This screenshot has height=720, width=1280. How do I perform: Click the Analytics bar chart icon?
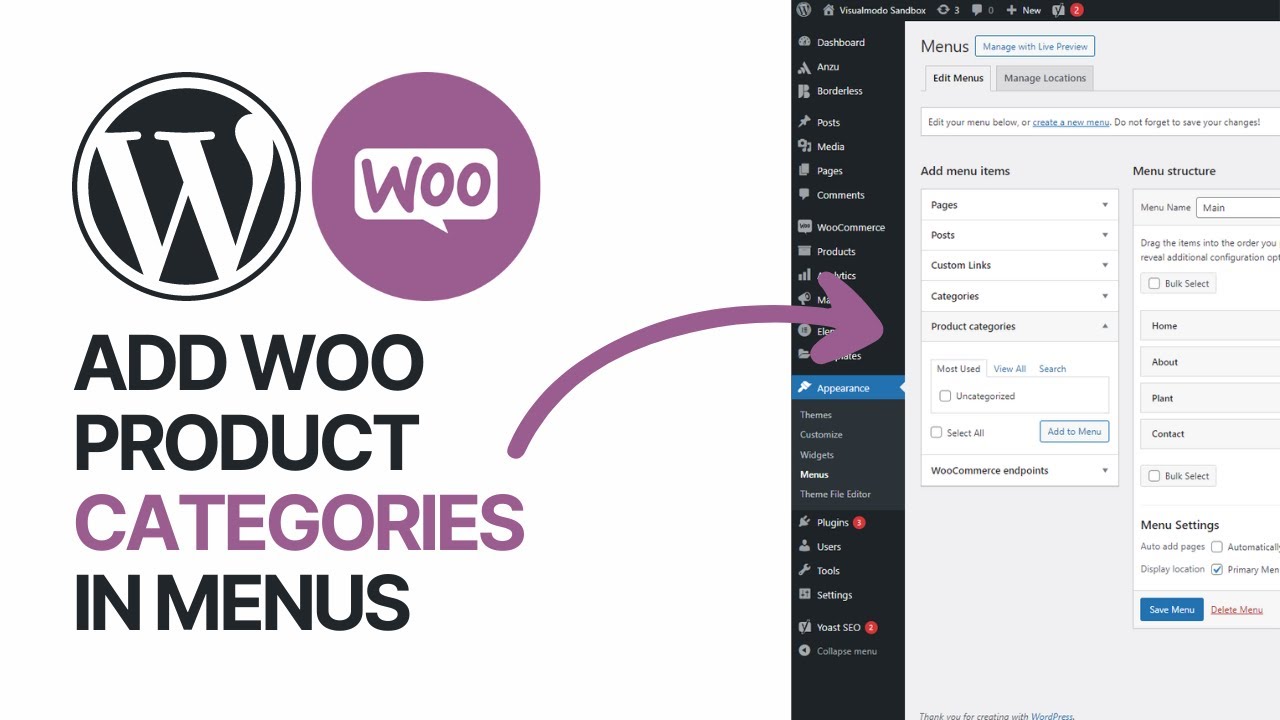(x=804, y=275)
